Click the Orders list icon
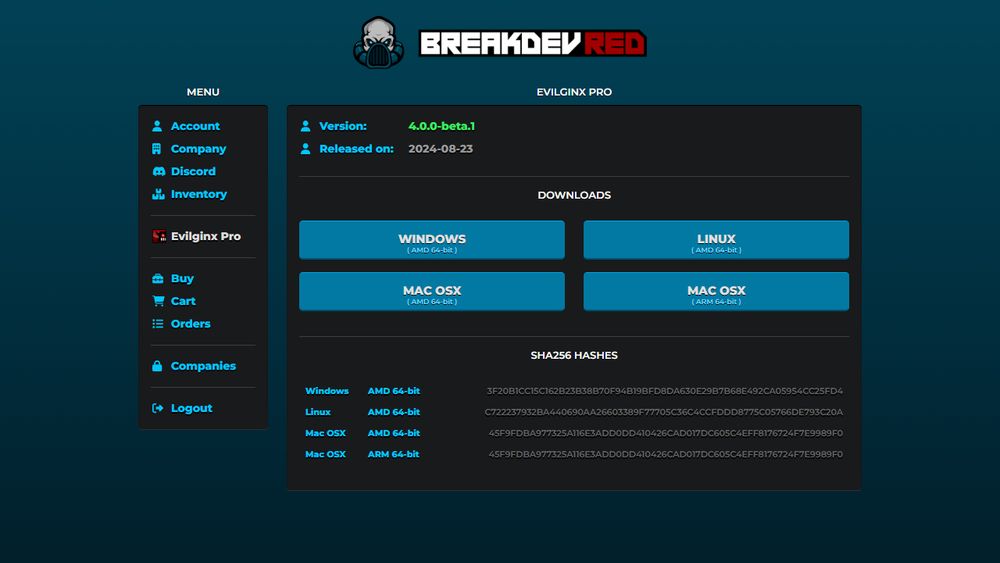The height and width of the screenshot is (563, 1000). point(158,324)
